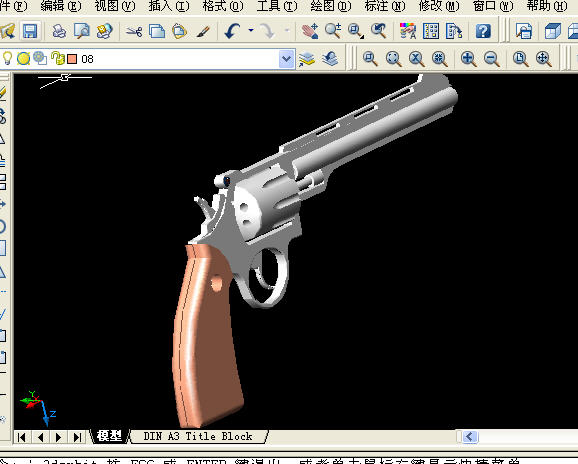Click the Zoom Extents icon
578x464 pixels.
click(544, 59)
